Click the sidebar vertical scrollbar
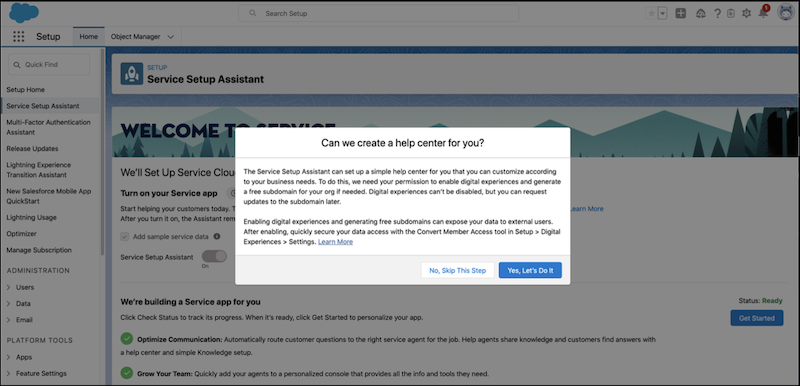Screen dimensions: 800x386 (x=102, y=151)
